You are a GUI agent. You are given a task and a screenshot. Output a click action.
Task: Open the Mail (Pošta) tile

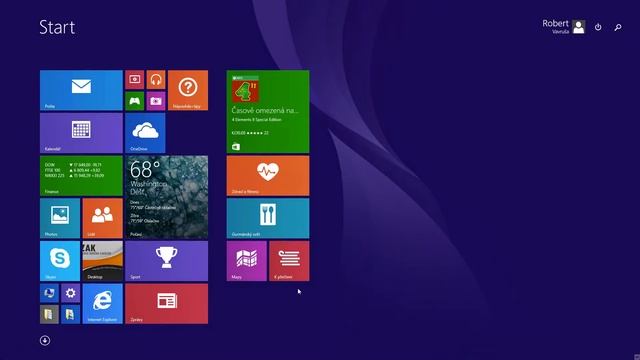[81, 90]
